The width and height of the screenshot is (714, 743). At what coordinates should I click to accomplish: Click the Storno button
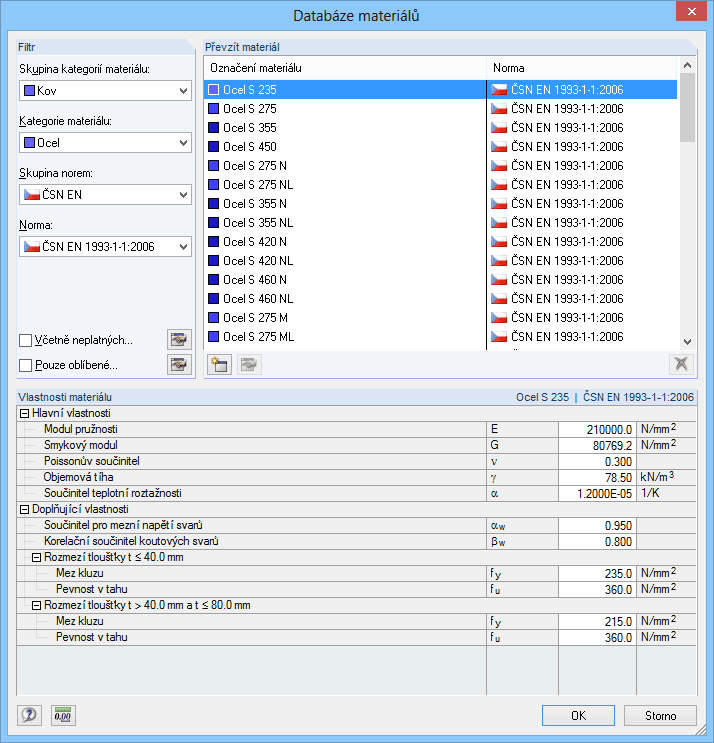tap(660, 716)
